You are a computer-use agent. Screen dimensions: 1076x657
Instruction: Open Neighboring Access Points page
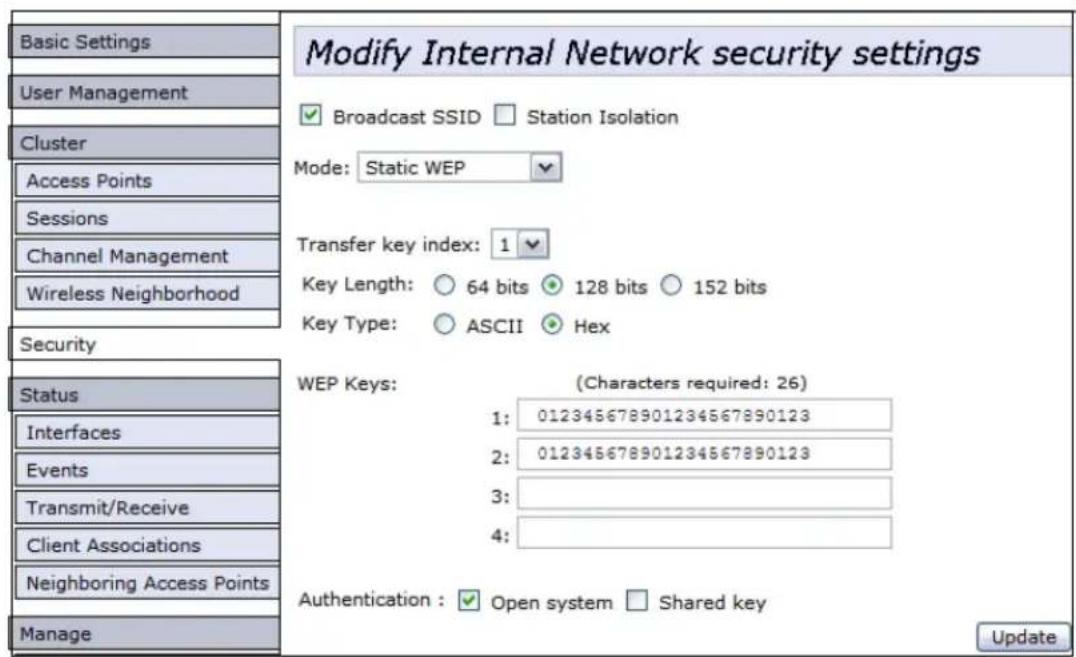point(148,584)
